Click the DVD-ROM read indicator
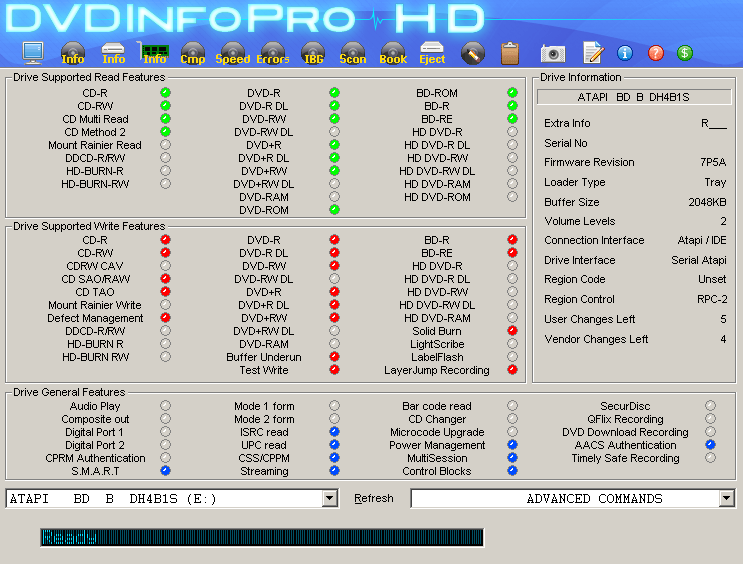743x564 pixels. [334, 209]
